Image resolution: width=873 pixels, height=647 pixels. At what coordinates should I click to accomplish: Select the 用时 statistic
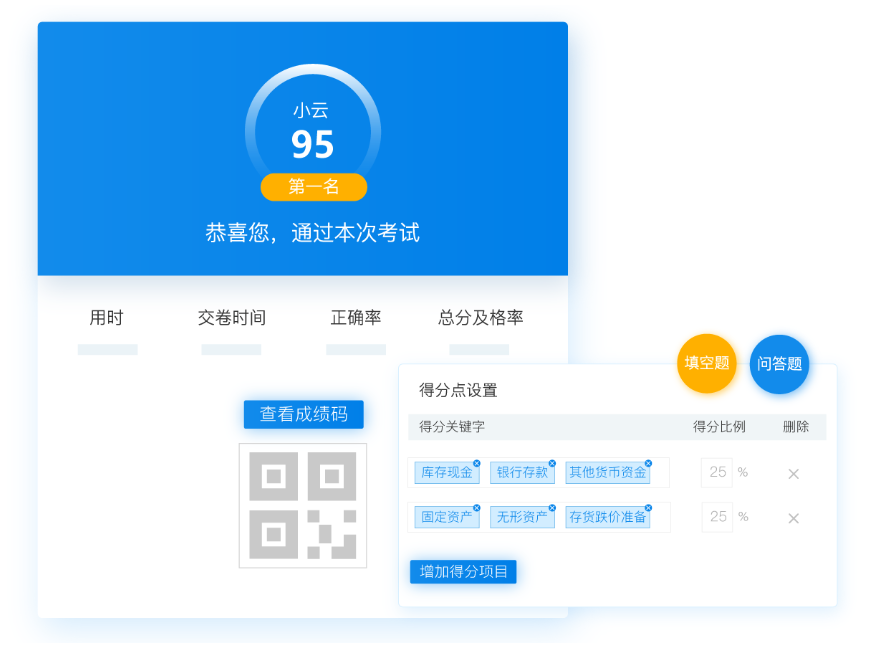coord(106,318)
